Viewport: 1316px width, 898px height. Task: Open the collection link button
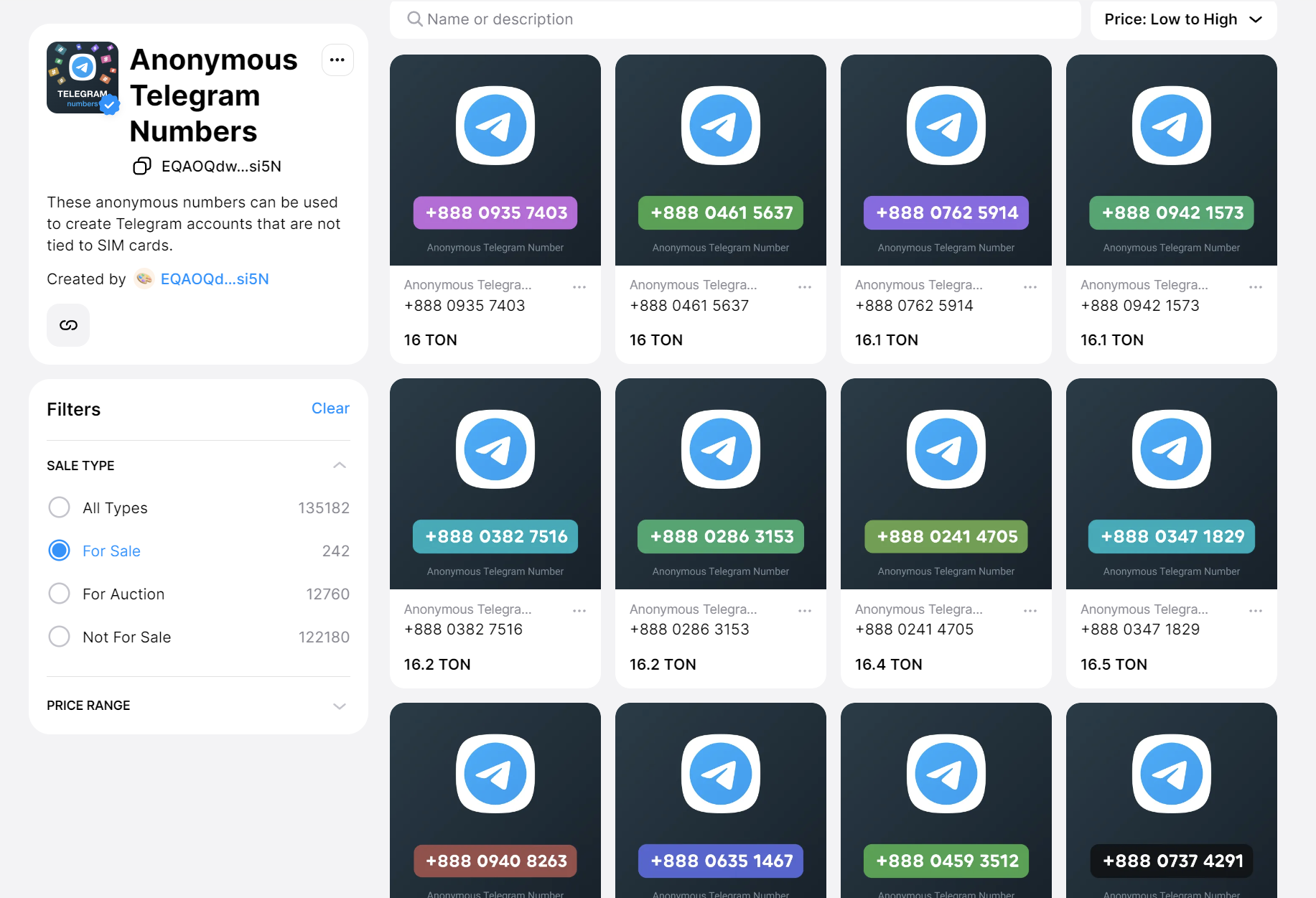(x=68, y=325)
